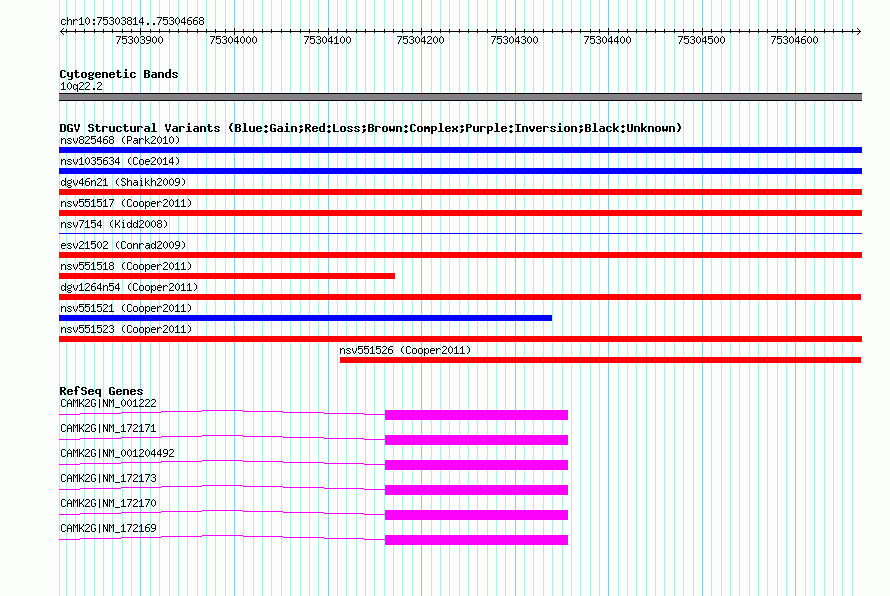Image resolution: width=890 pixels, height=596 pixels.
Task: Click magenta exon block of CAMK2G NM_001222
Action: [476, 415]
